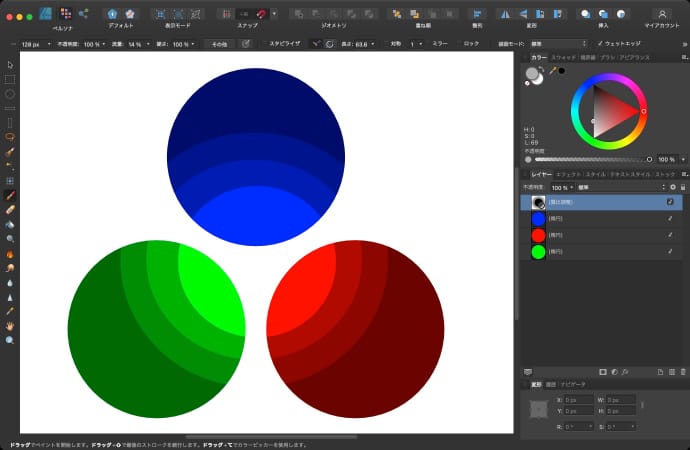
Task: Activate the Paint Brush tool
Action: pos(10,195)
